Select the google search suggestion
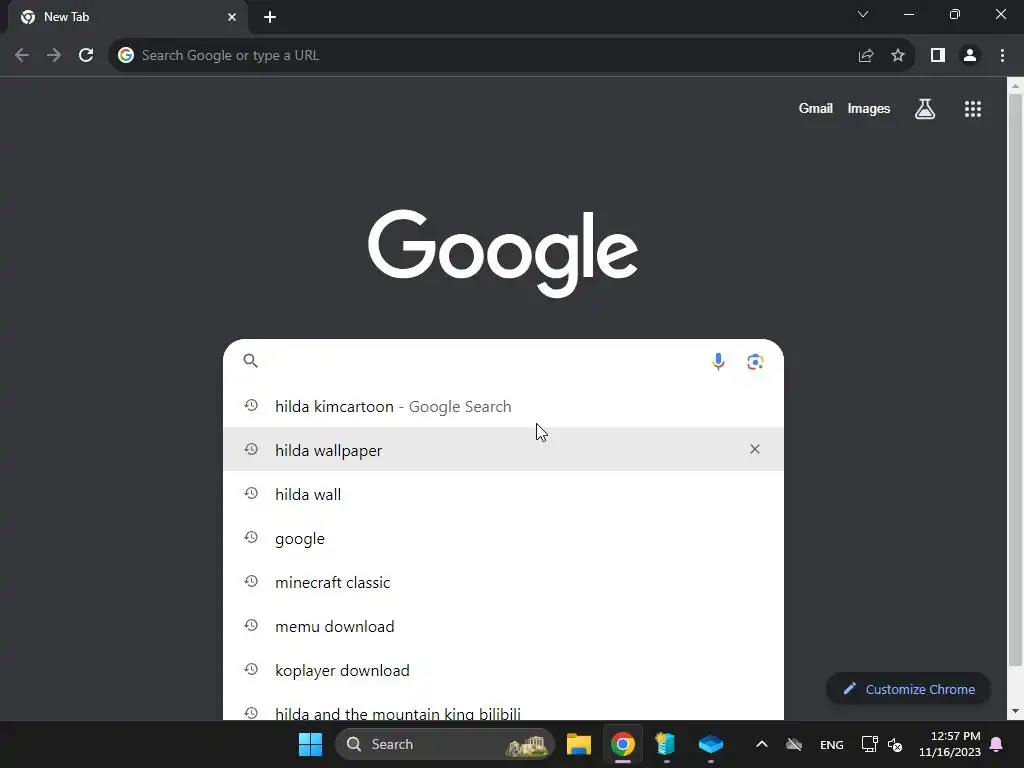Image resolution: width=1024 pixels, height=768 pixels. point(503,538)
